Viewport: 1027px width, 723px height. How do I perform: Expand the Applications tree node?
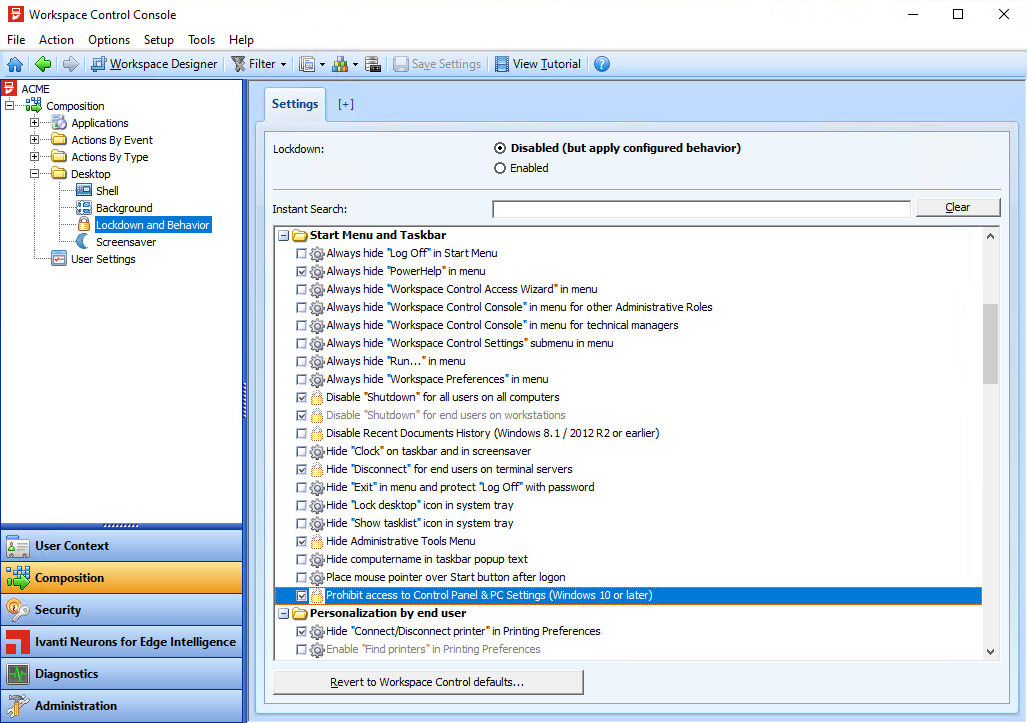[34, 122]
